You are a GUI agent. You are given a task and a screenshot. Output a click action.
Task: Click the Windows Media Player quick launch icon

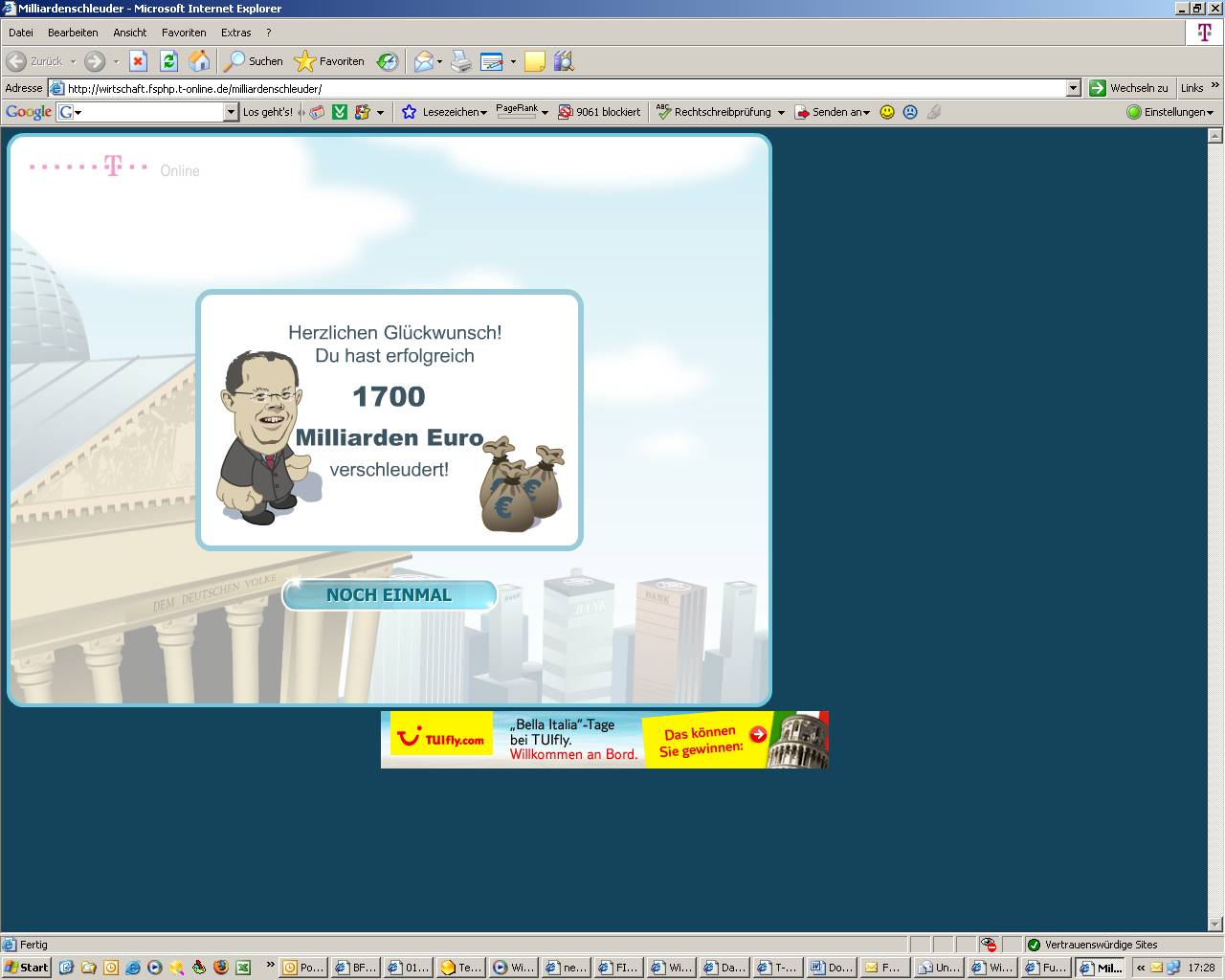pos(154,968)
